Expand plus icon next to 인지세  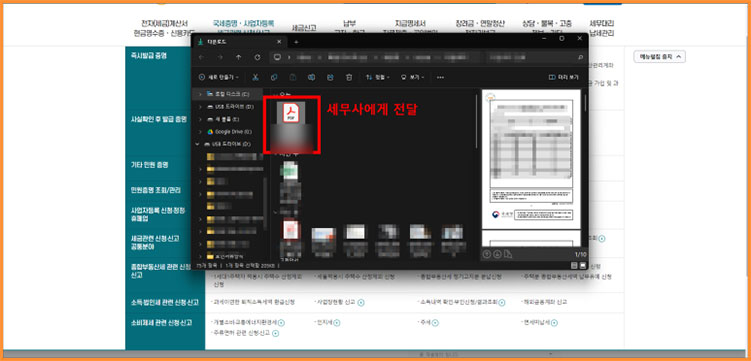click(x=336, y=323)
